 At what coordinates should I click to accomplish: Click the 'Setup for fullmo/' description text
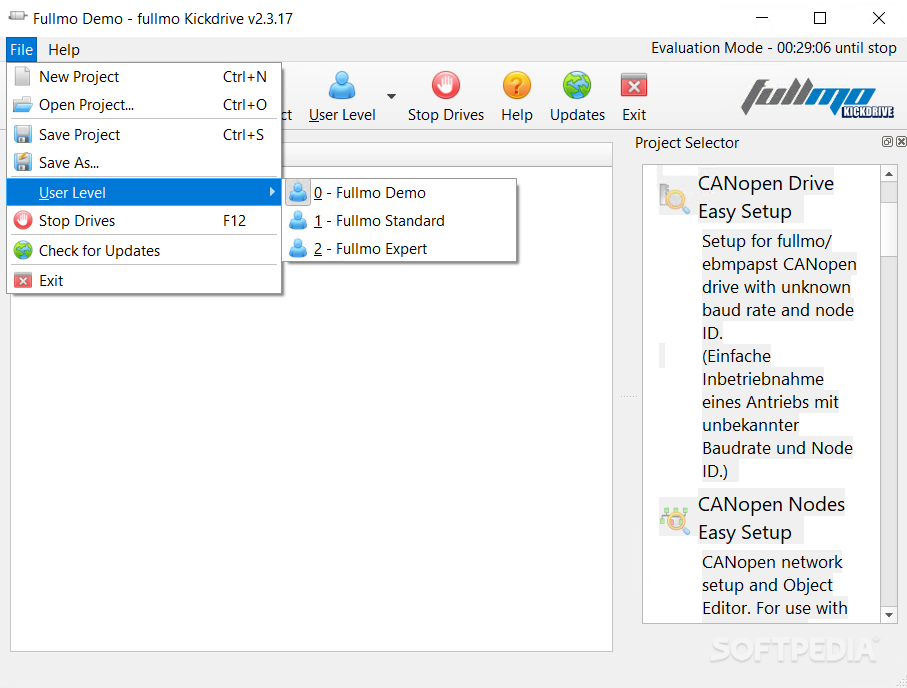(766, 241)
